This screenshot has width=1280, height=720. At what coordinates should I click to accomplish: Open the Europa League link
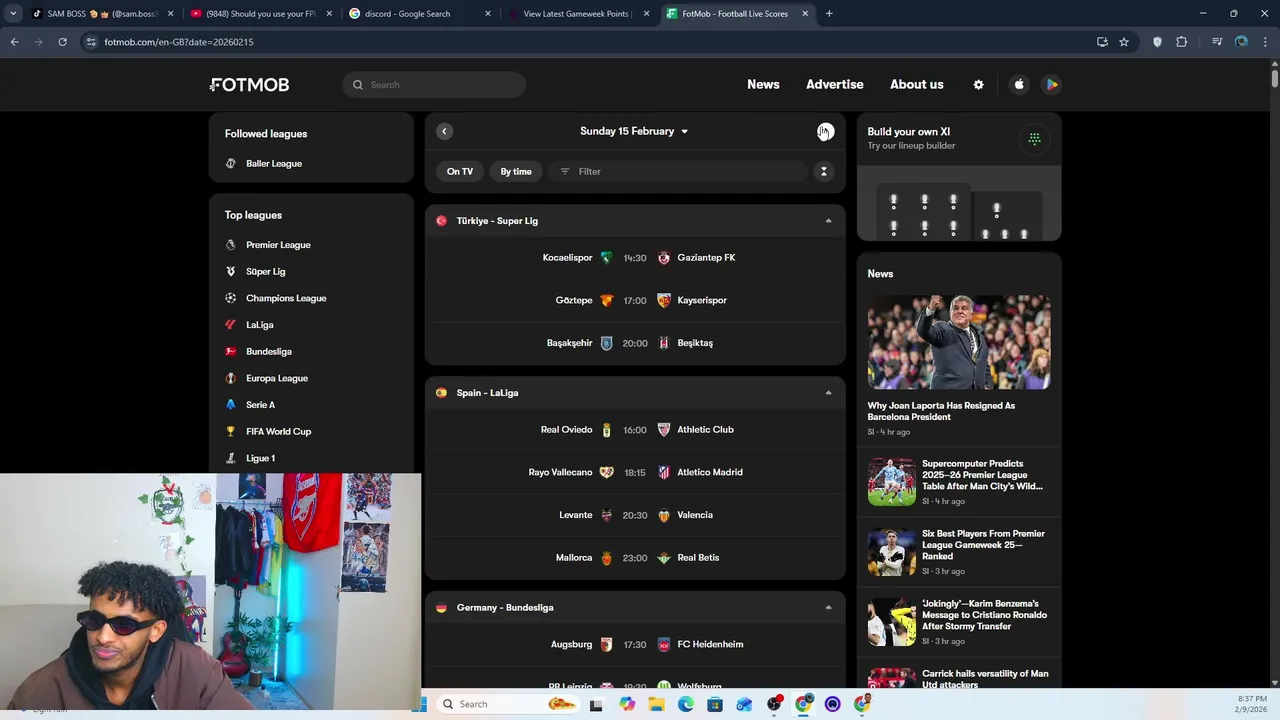tap(277, 378)
